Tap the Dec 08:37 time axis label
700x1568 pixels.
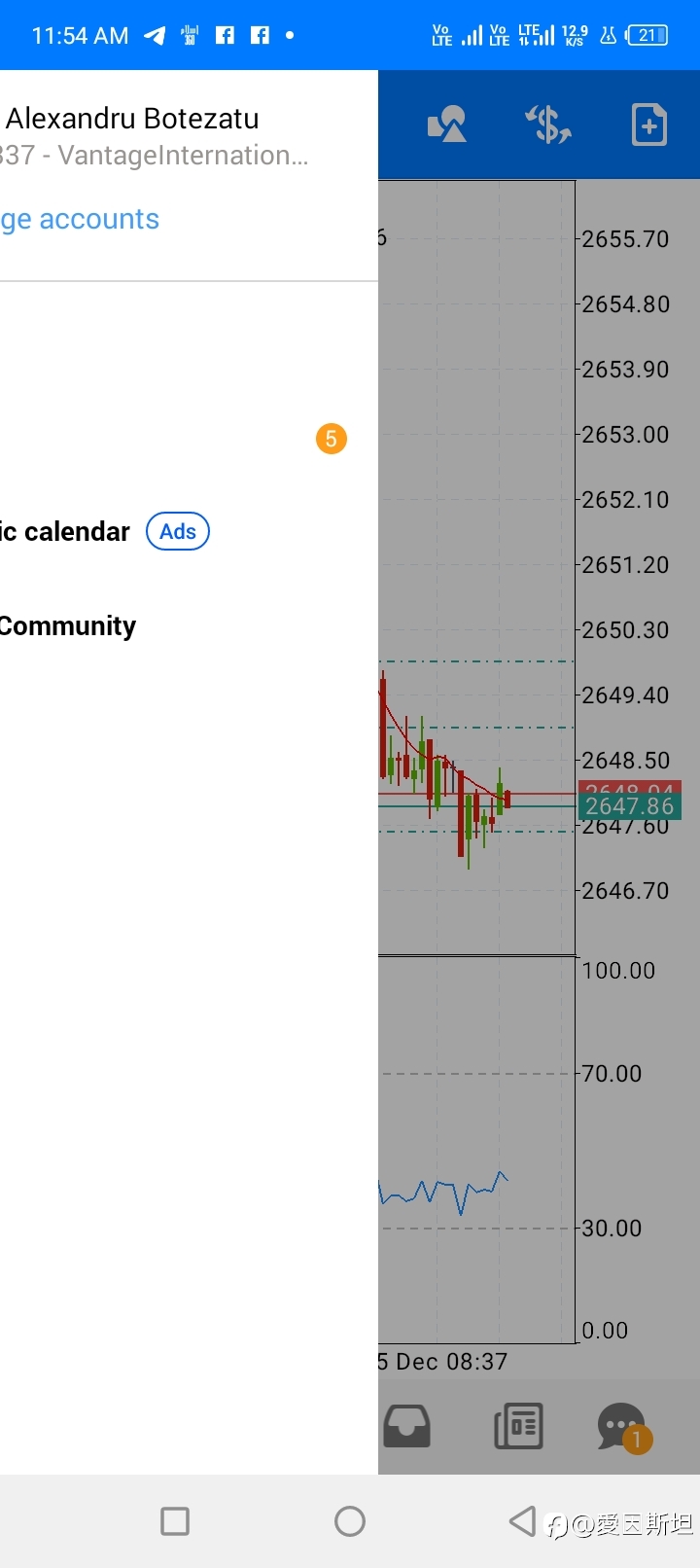coord(442,1362)
